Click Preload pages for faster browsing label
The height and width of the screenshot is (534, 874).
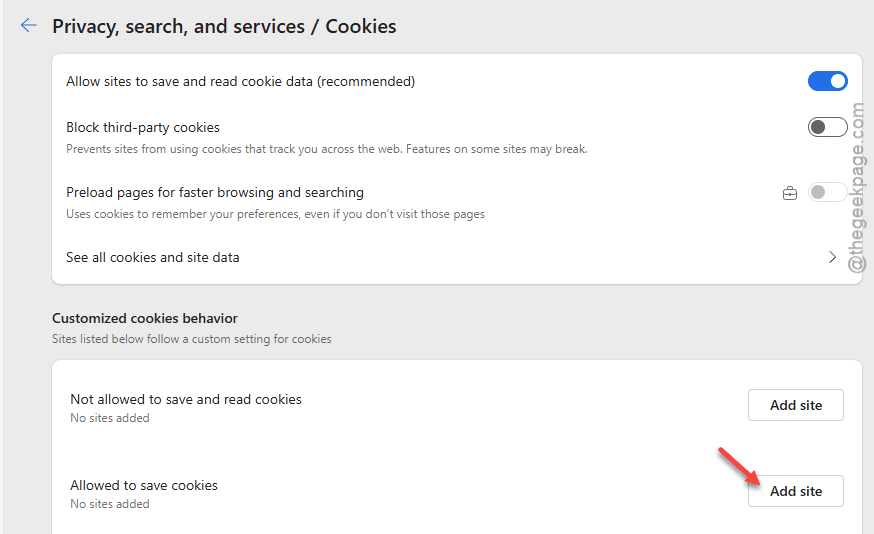point(215,192)
